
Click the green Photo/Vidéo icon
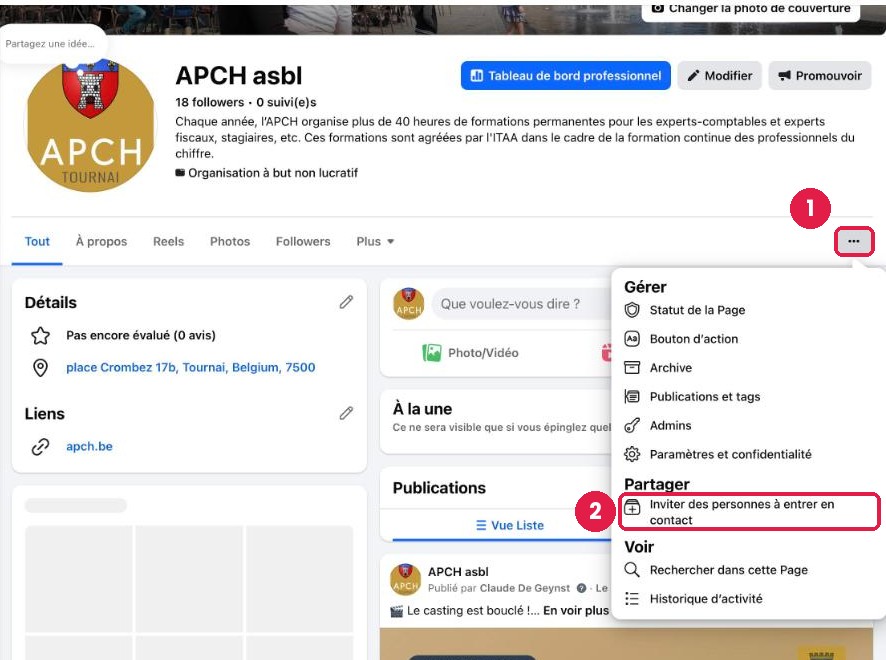(432, 353)
